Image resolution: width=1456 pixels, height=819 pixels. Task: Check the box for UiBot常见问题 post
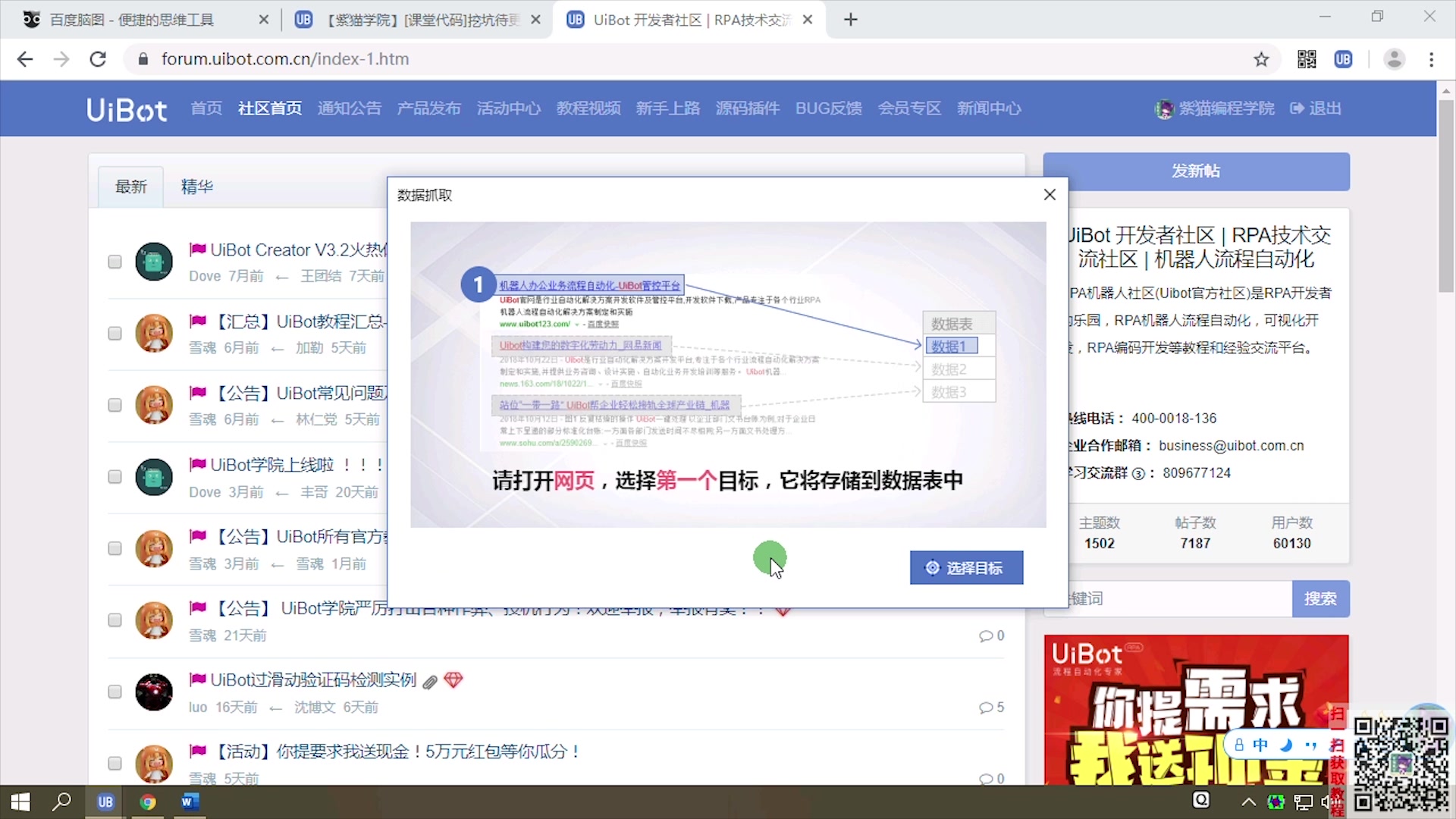pyautogui.click(x=115, y=405)
